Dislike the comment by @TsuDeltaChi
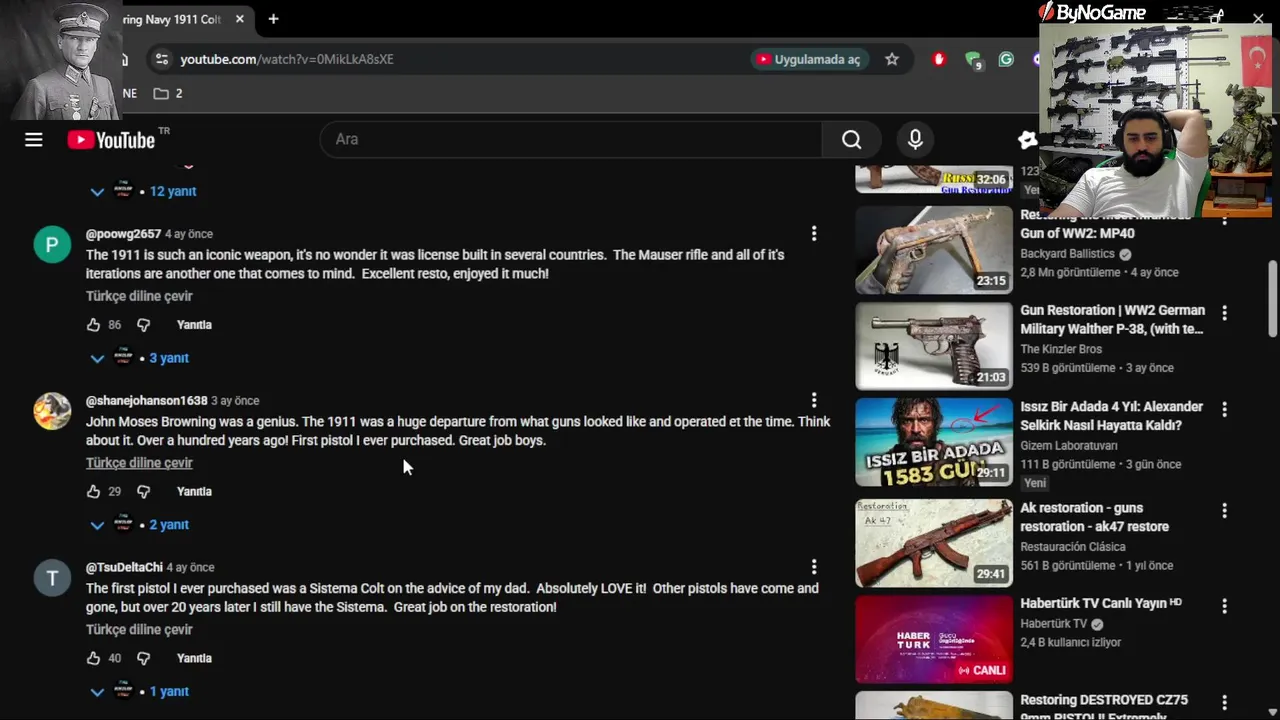The image size is (1280, 720). click(x=143, y=659)
